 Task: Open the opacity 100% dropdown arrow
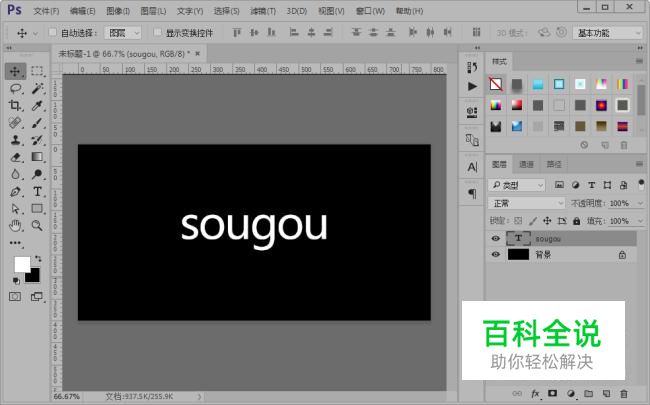[x=640, y=204]
